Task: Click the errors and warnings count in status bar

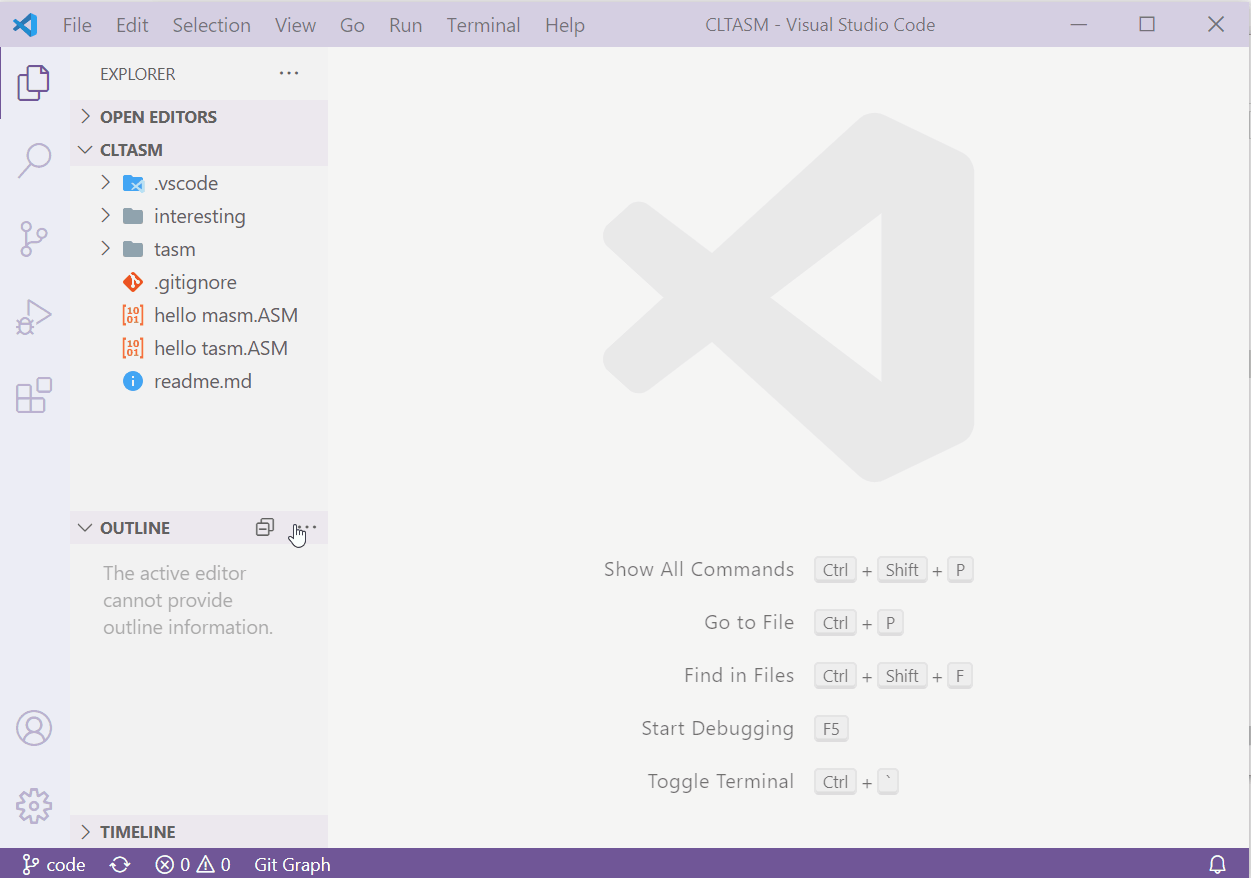Action: [x=193, y=865]
